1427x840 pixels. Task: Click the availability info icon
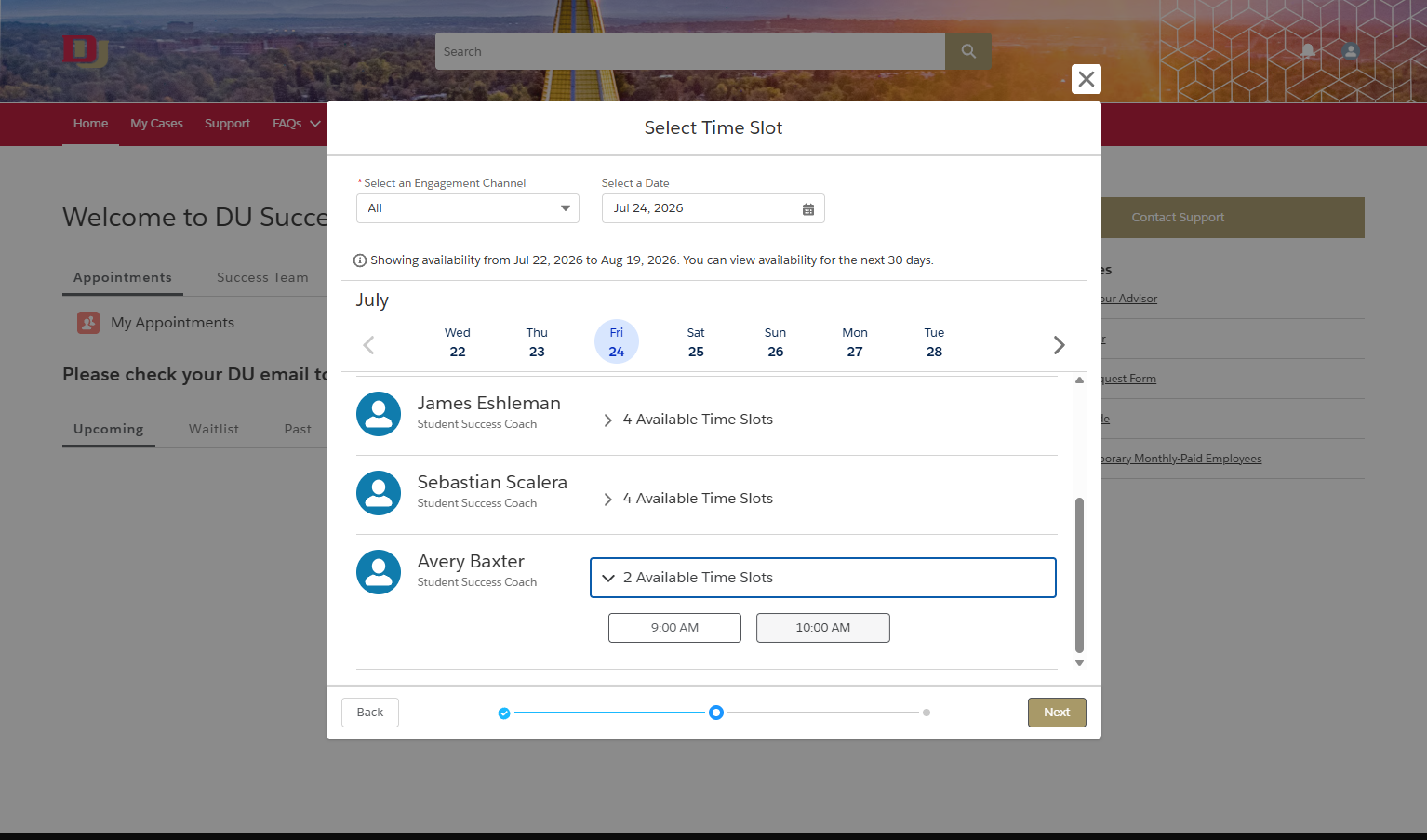coord(360,260)
